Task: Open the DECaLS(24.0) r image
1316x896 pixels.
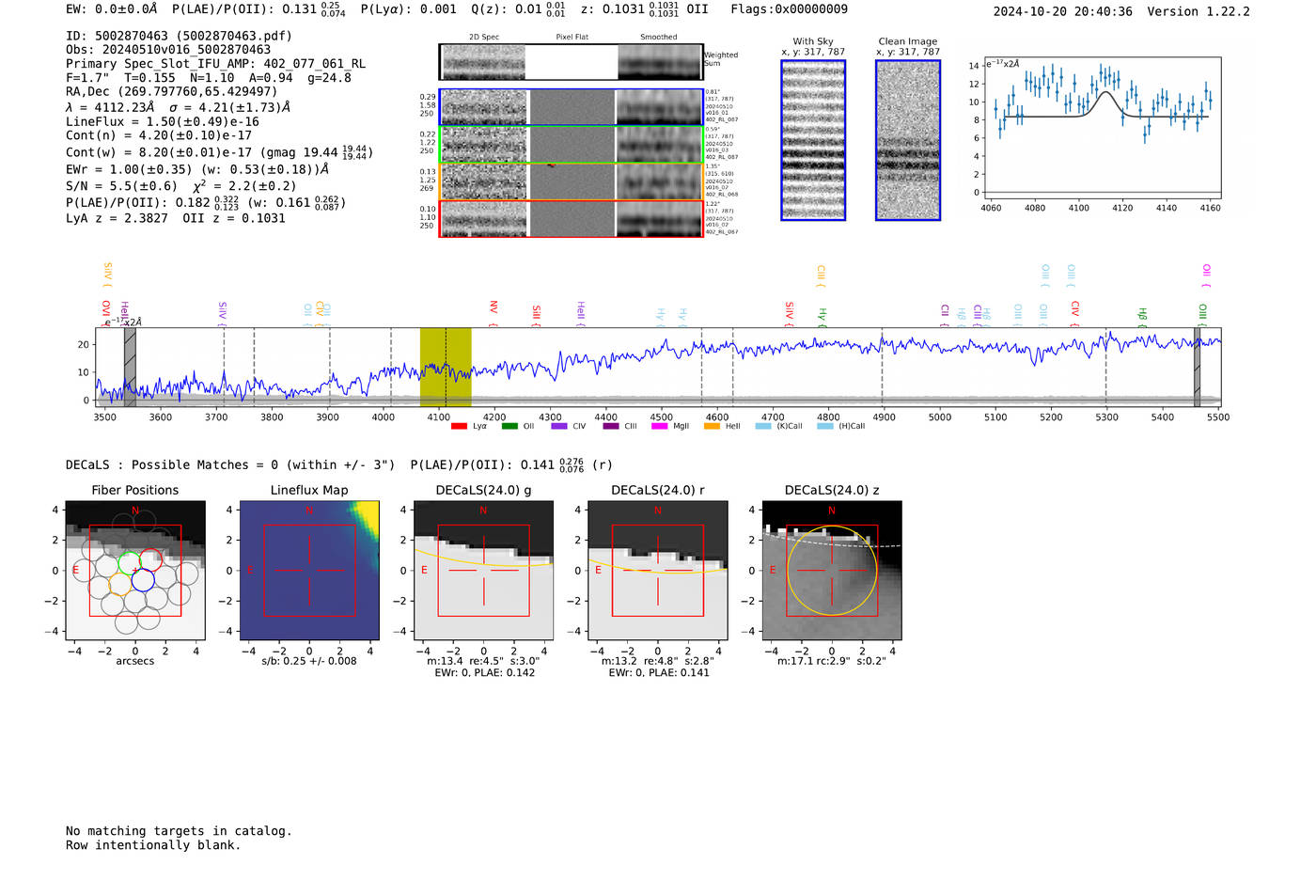Action: coord(658,571)
